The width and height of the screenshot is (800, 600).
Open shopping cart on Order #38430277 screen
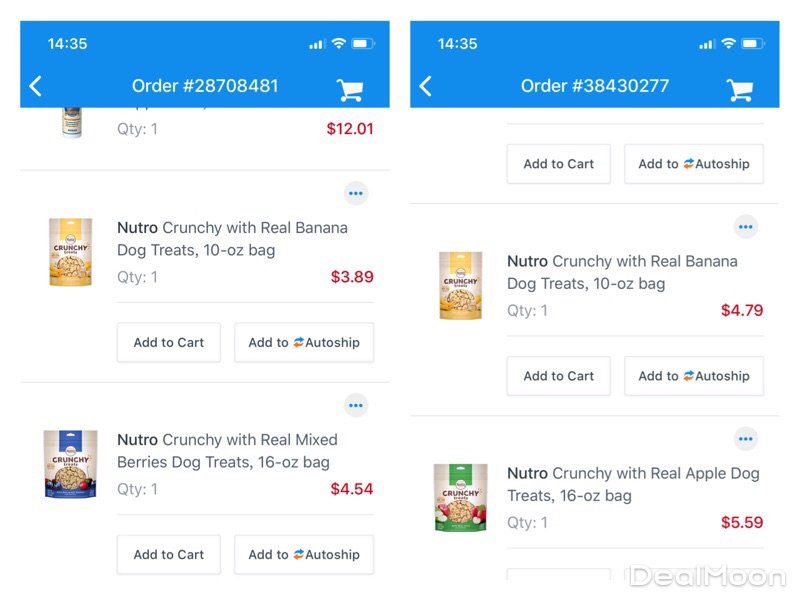click(740, 89)
